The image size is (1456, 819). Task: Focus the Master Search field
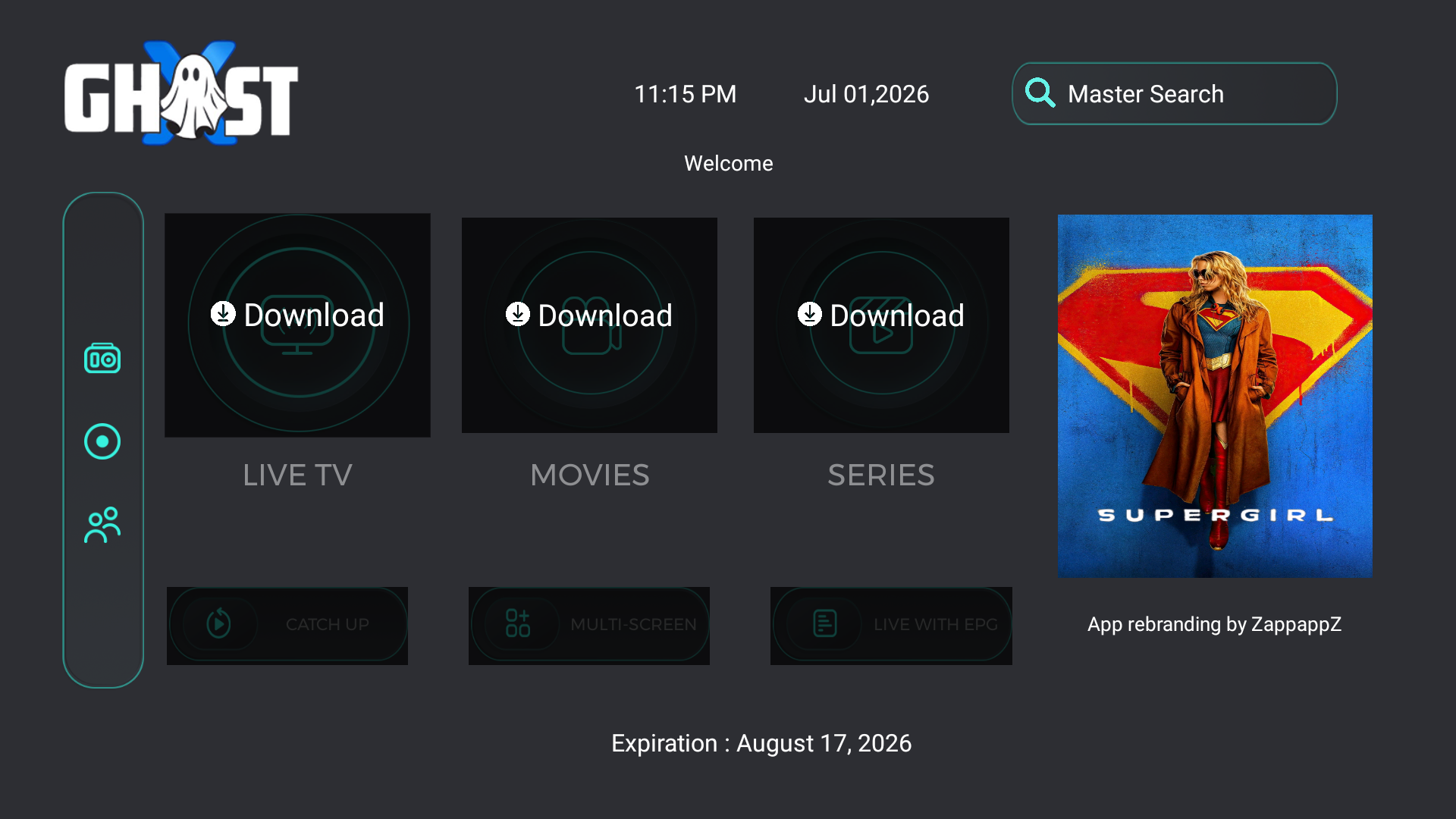coord(1175,93)
